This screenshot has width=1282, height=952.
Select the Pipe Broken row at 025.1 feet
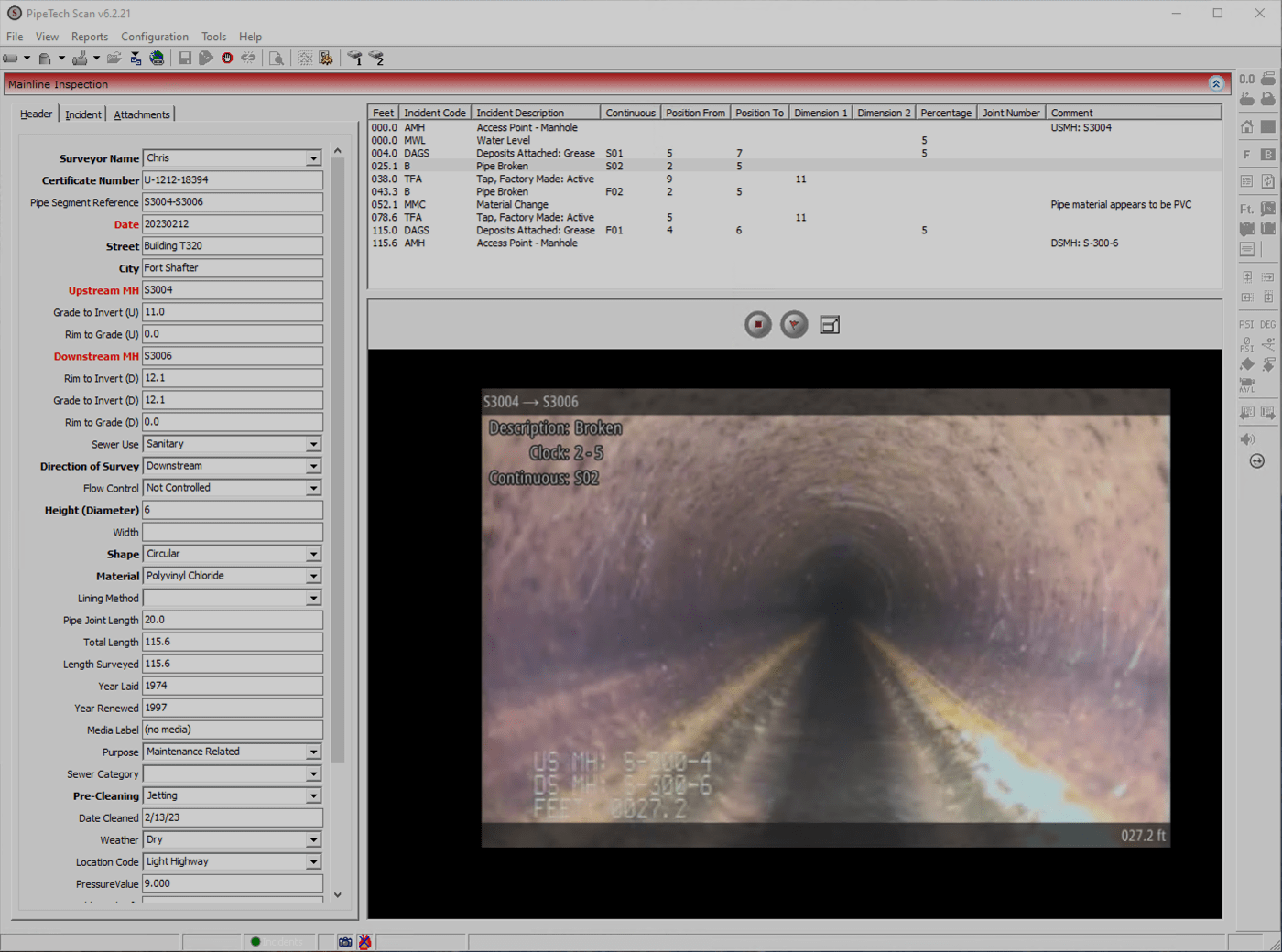coord(502,167)
